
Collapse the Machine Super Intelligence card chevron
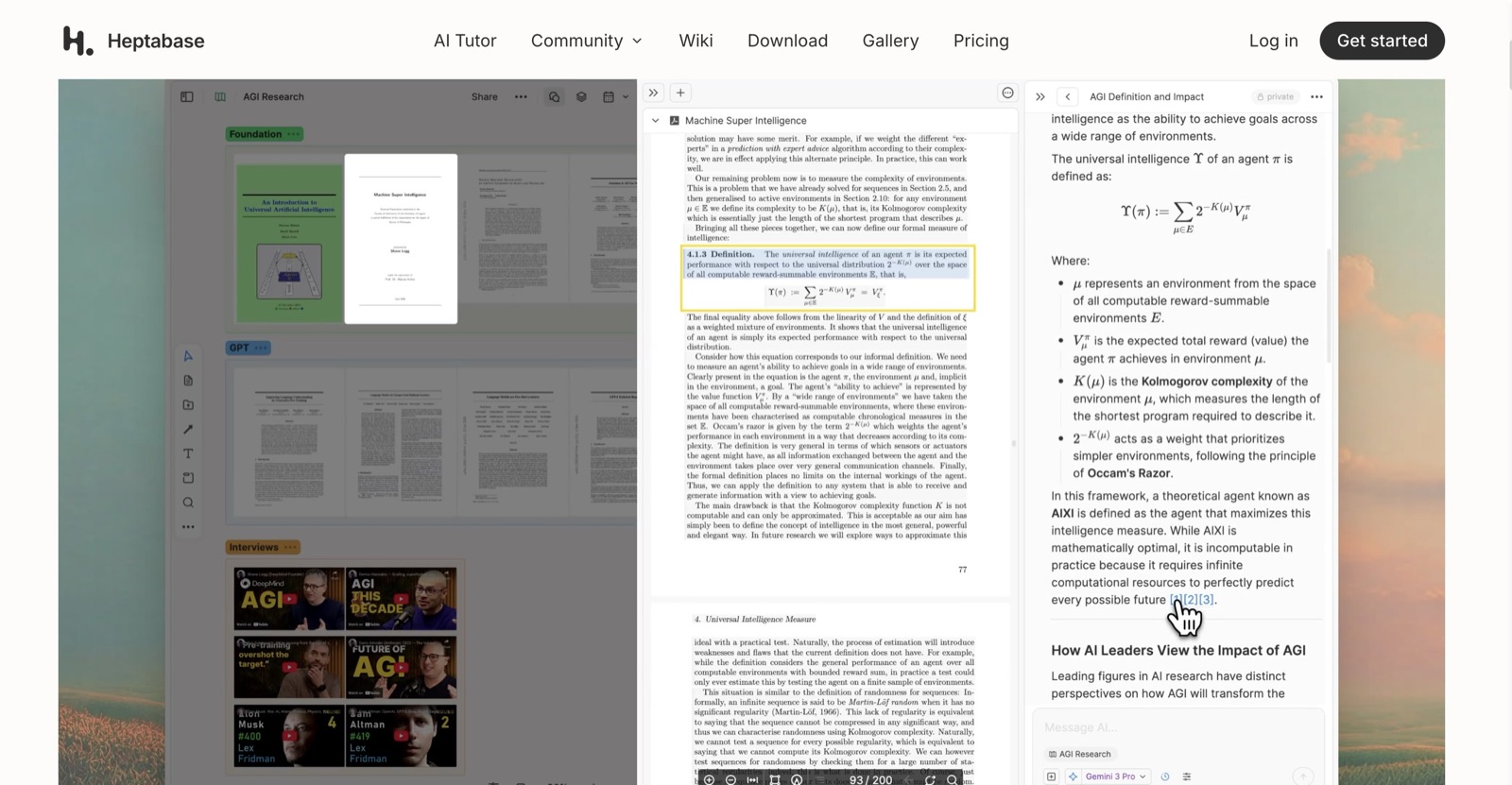pyautogui.click(x=656, y=121)
